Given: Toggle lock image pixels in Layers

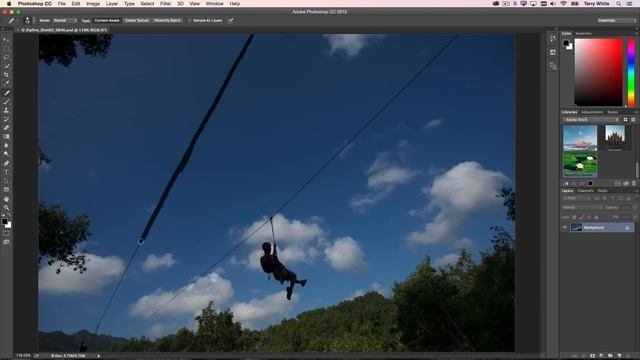Looking at the screenshot, I should (582, 217).
